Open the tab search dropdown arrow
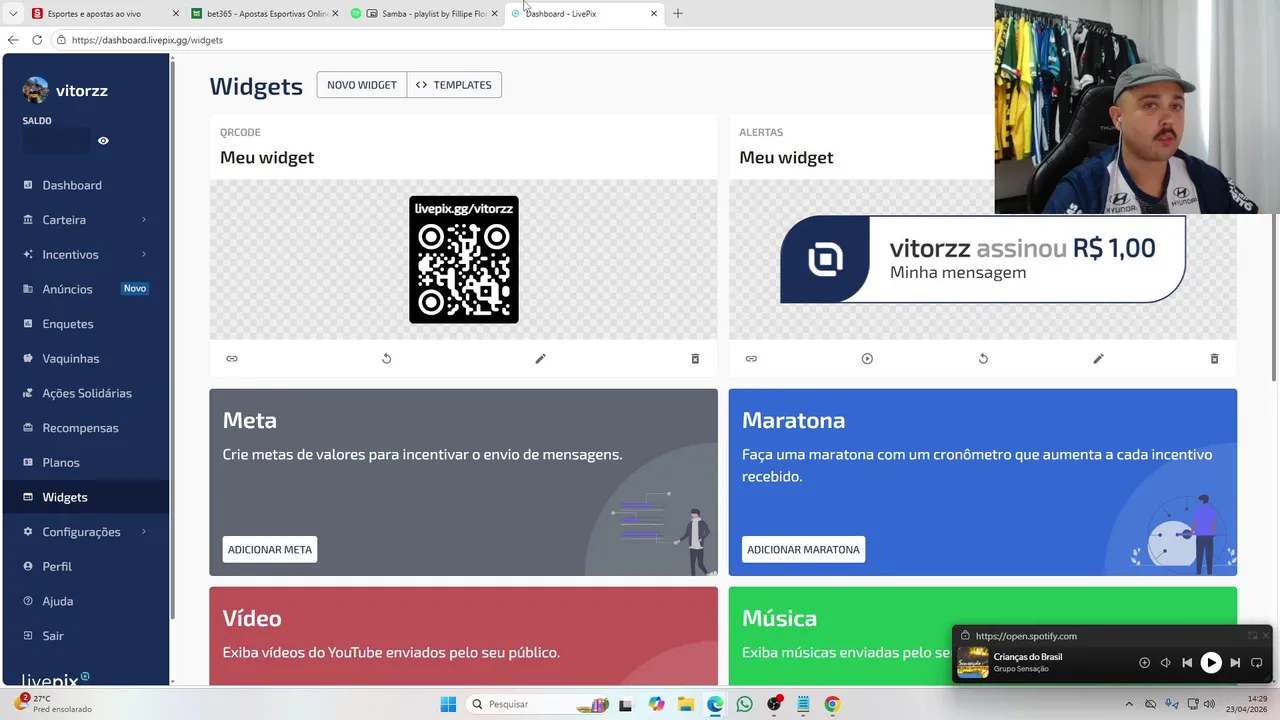Screen dimensions: 1280x720 [x=12, y=14]
